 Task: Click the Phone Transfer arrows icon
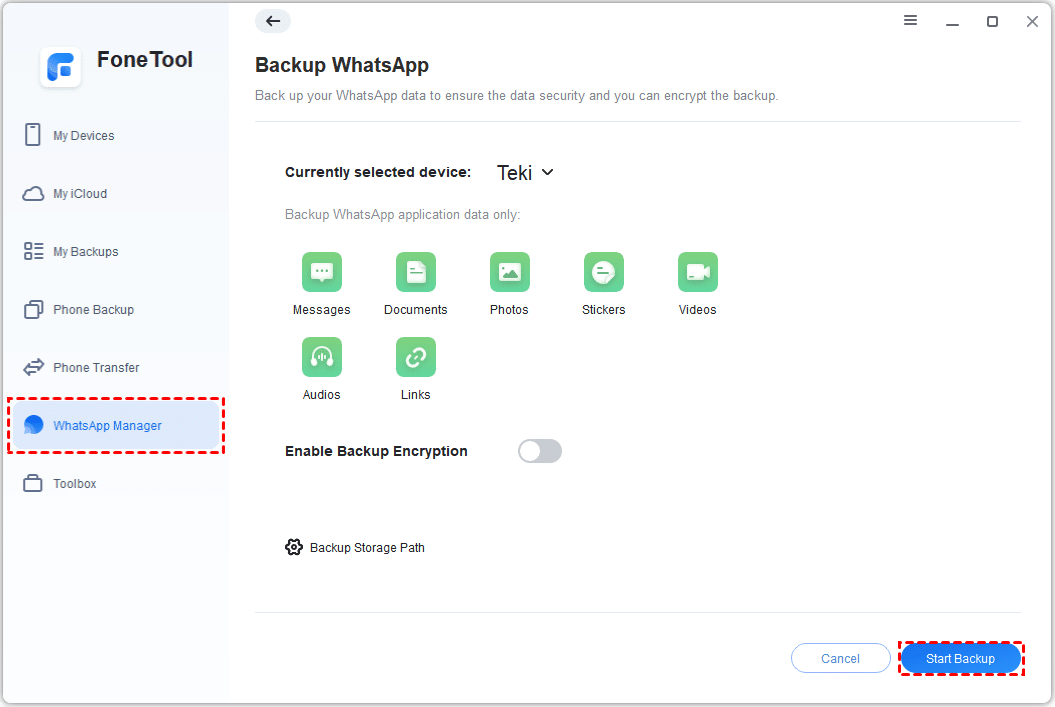click(33, 367)
